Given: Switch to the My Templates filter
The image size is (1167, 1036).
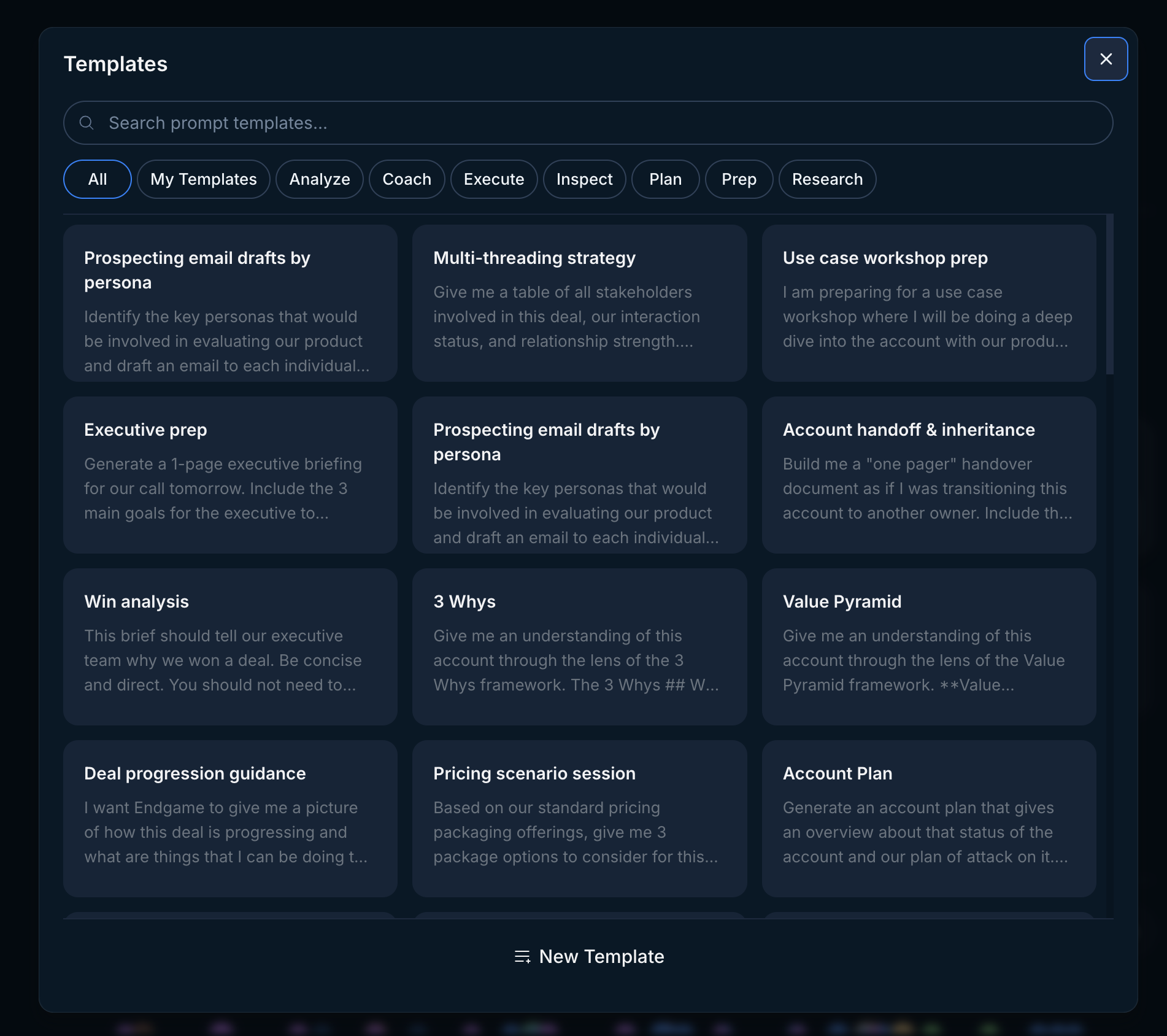Looking at the screenshot, I should 204,179.
